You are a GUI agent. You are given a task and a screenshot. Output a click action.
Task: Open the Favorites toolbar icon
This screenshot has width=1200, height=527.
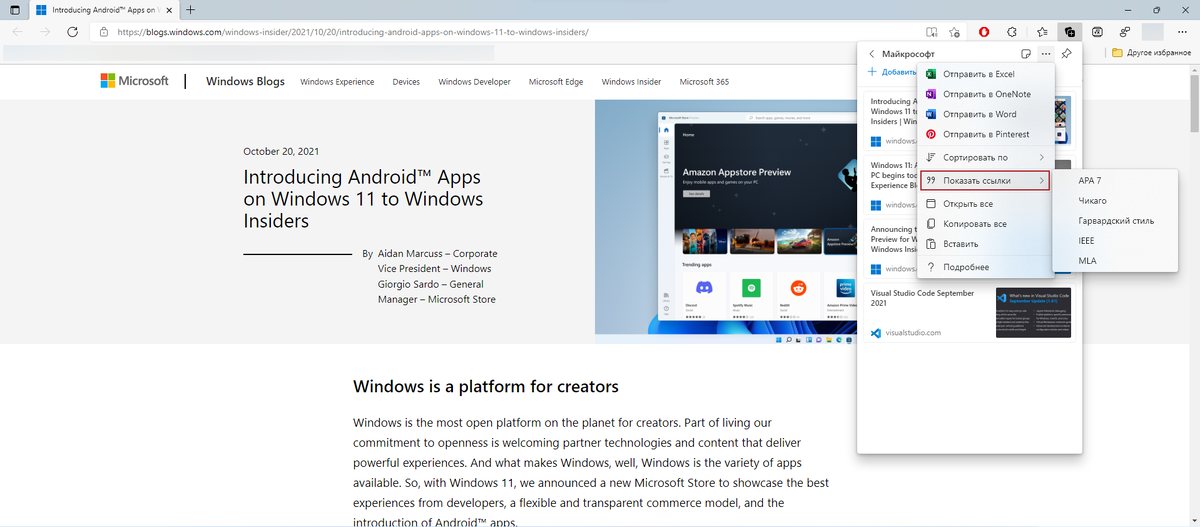(1043, 31)
